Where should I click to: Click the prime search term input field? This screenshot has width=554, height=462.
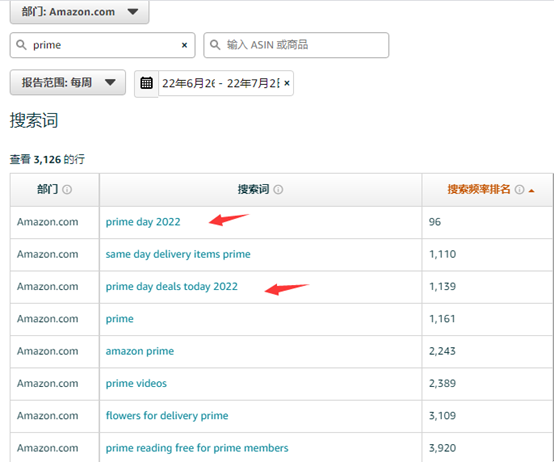[102, 45]
